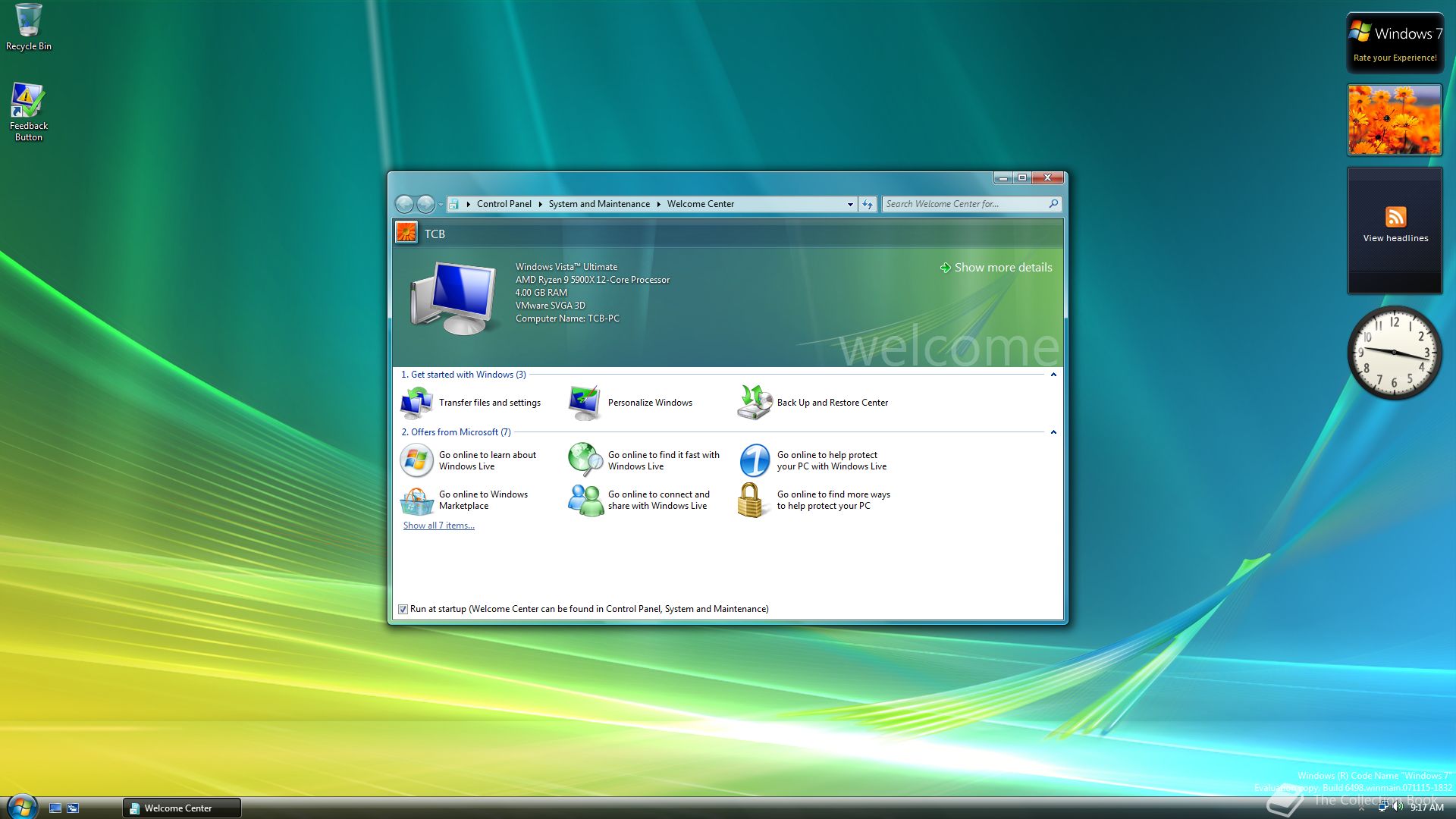Click the Windows Marketplace basket icon
The width and height of the screenshot is (1456, 819).
pyautogui.click(x=416, y=500)
